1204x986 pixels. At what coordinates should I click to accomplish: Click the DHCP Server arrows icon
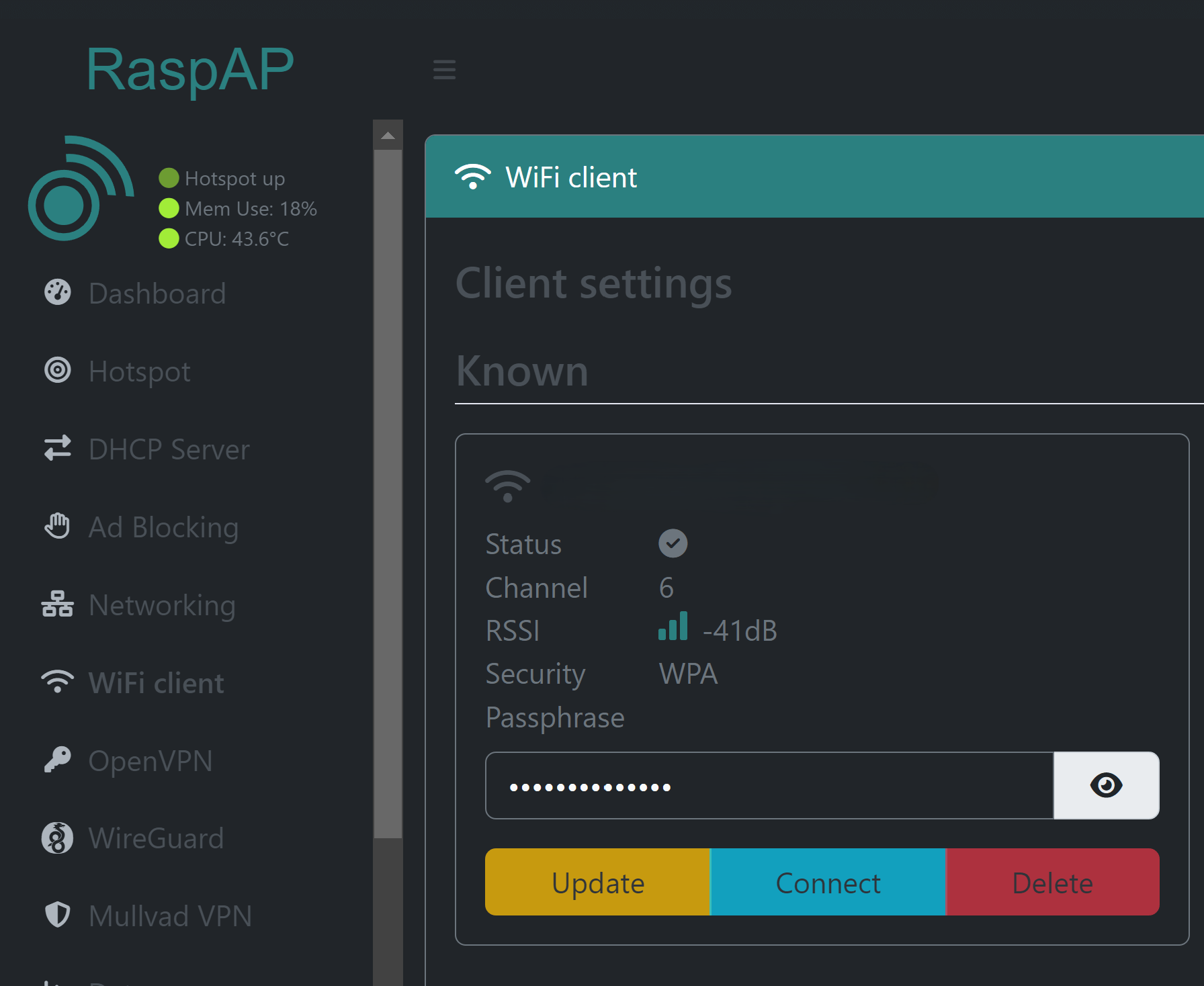(58, 448)
